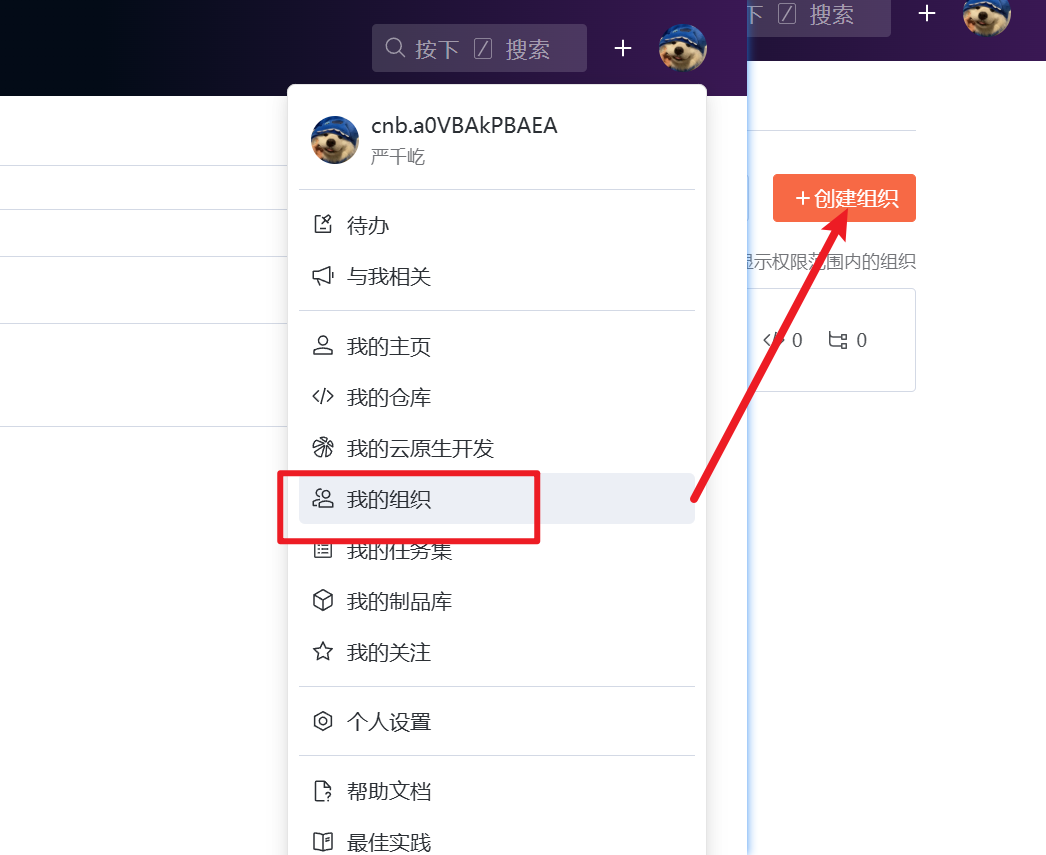Click the plus icon in the top-right corner
The height and width of the screenshot is (855, 1046).
click(927, 14)
